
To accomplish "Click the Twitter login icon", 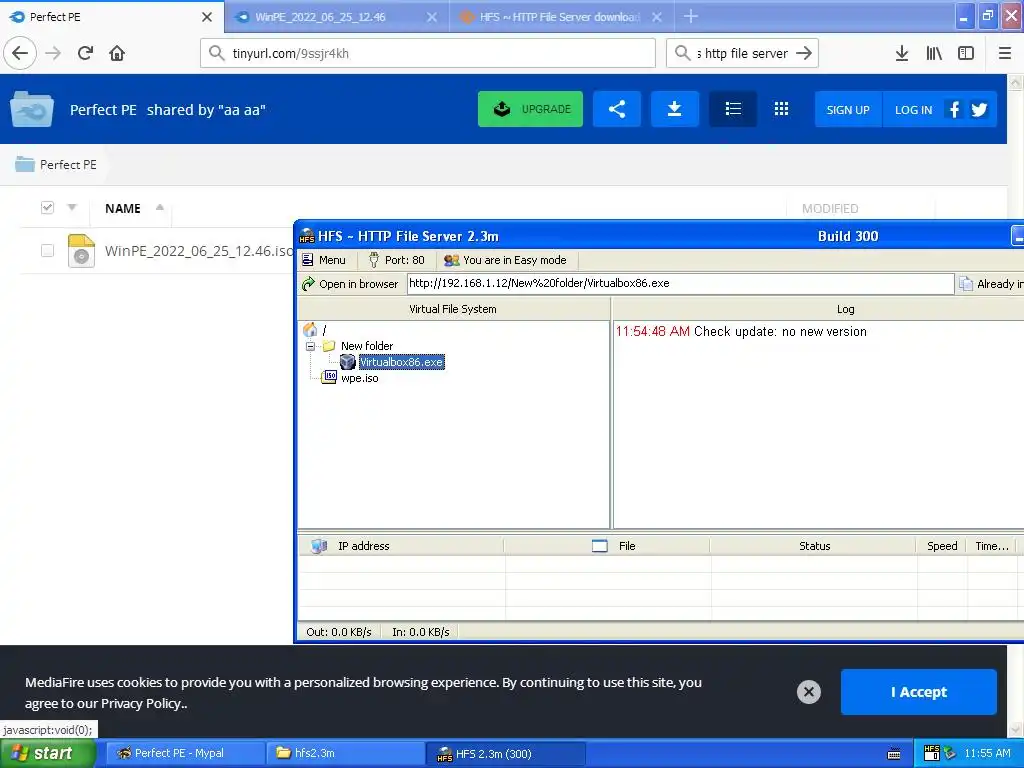I will [x=979, y=110].
